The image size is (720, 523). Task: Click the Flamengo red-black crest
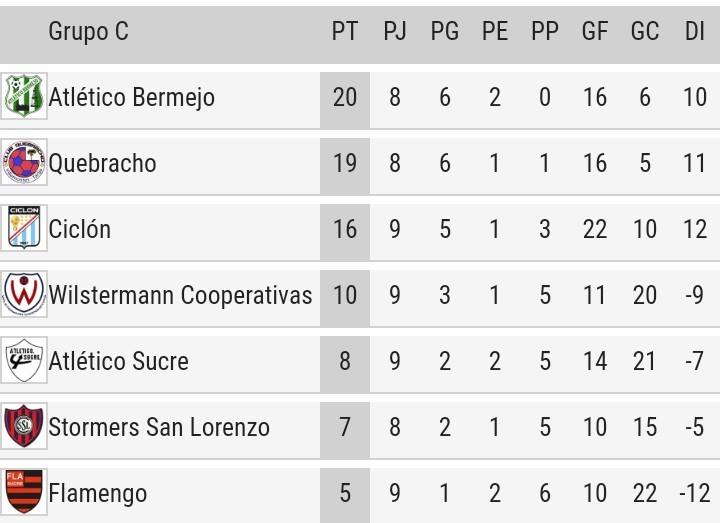(24, 492)
